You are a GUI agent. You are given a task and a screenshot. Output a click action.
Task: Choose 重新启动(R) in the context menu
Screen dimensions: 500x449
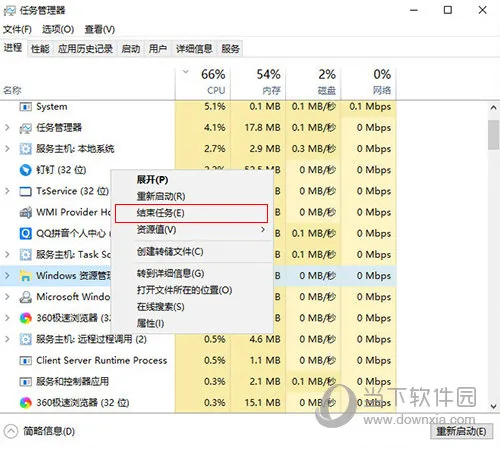point(192,196)
